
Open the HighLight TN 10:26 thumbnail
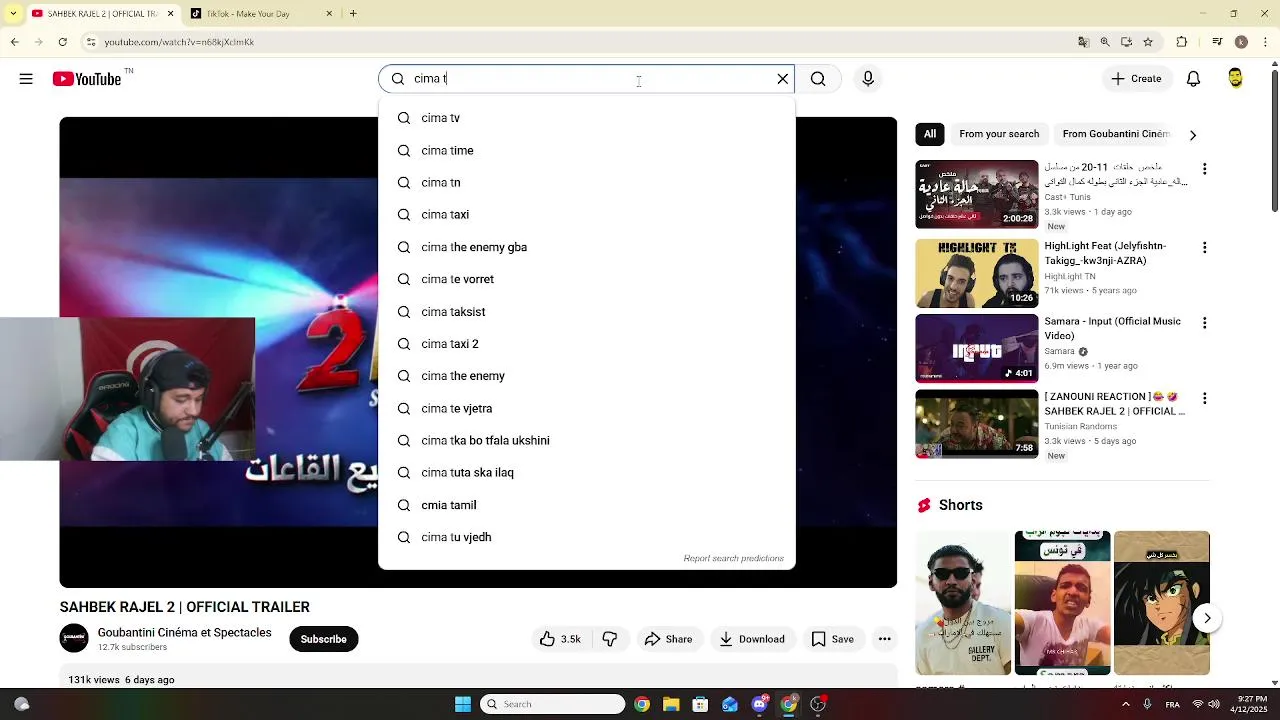tap(977, 273)
